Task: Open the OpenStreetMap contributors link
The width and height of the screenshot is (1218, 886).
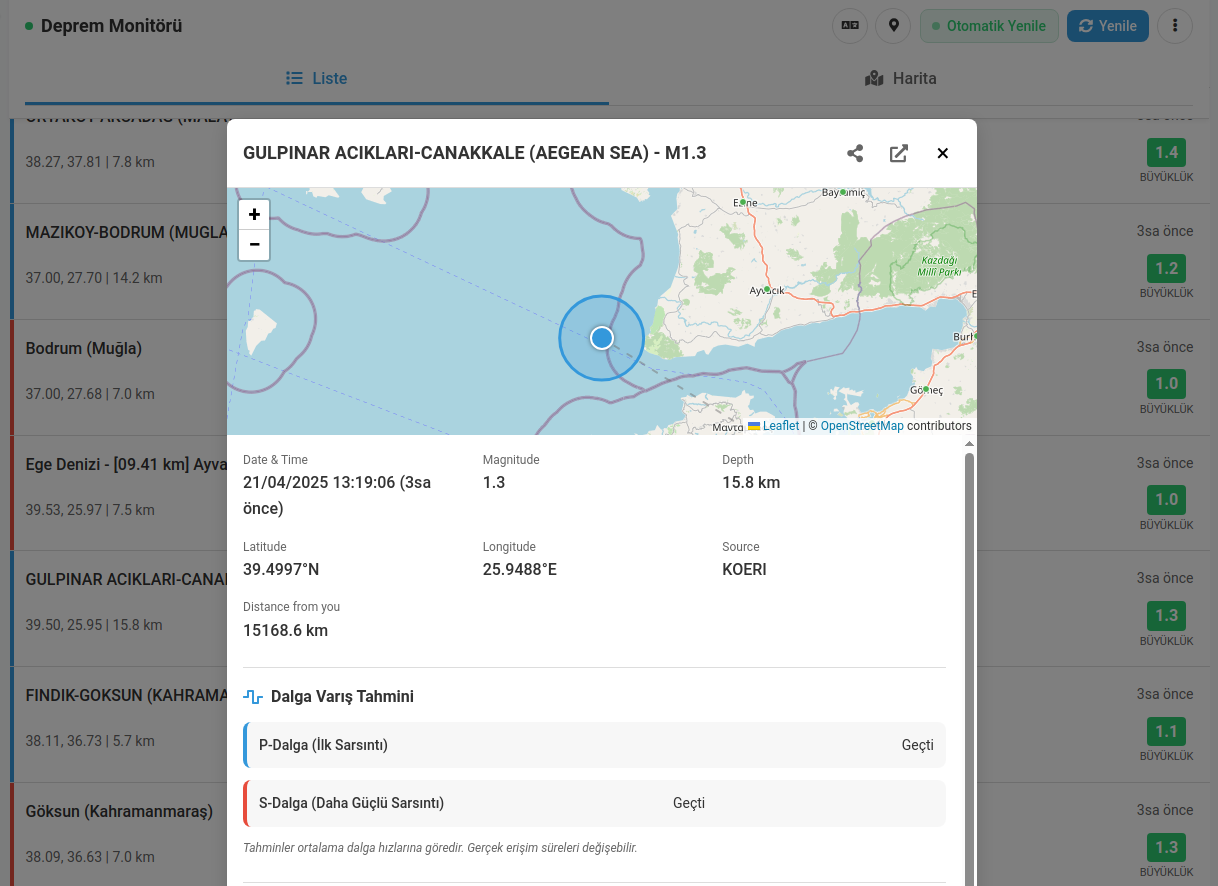Action: click(x=861, y=425)
